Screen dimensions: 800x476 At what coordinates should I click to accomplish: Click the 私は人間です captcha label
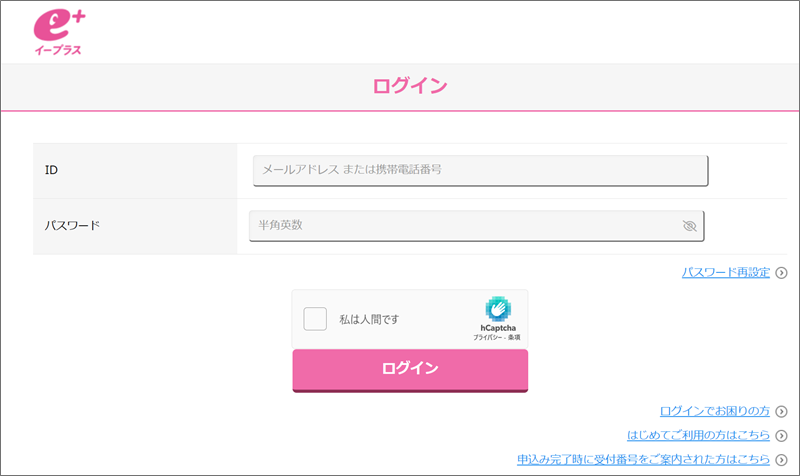[369, 319]
